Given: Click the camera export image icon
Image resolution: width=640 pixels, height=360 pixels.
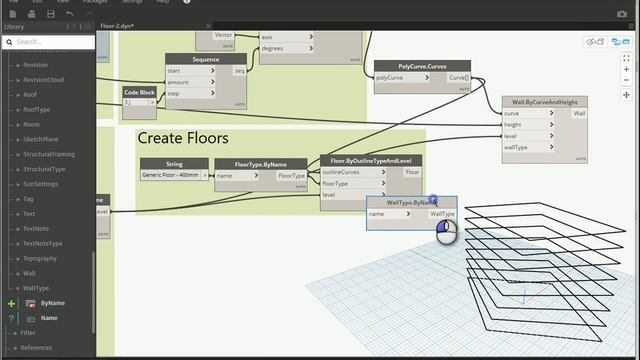Looking at the screenshot, I should [622, 14].
